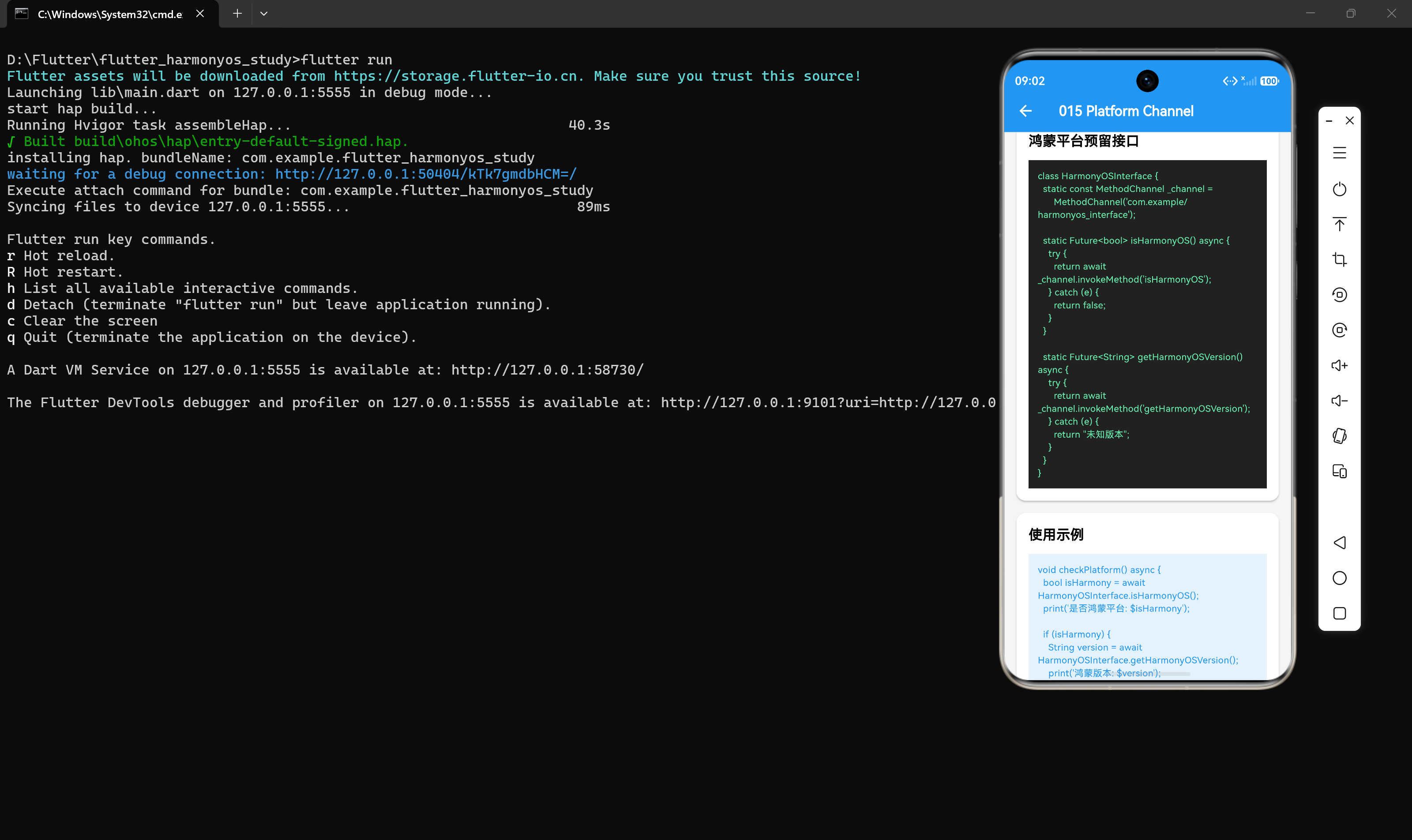Screen dimensions: 1412x840
Task: Click the shake device icon in emulator toolbar
Action: 1339,436
